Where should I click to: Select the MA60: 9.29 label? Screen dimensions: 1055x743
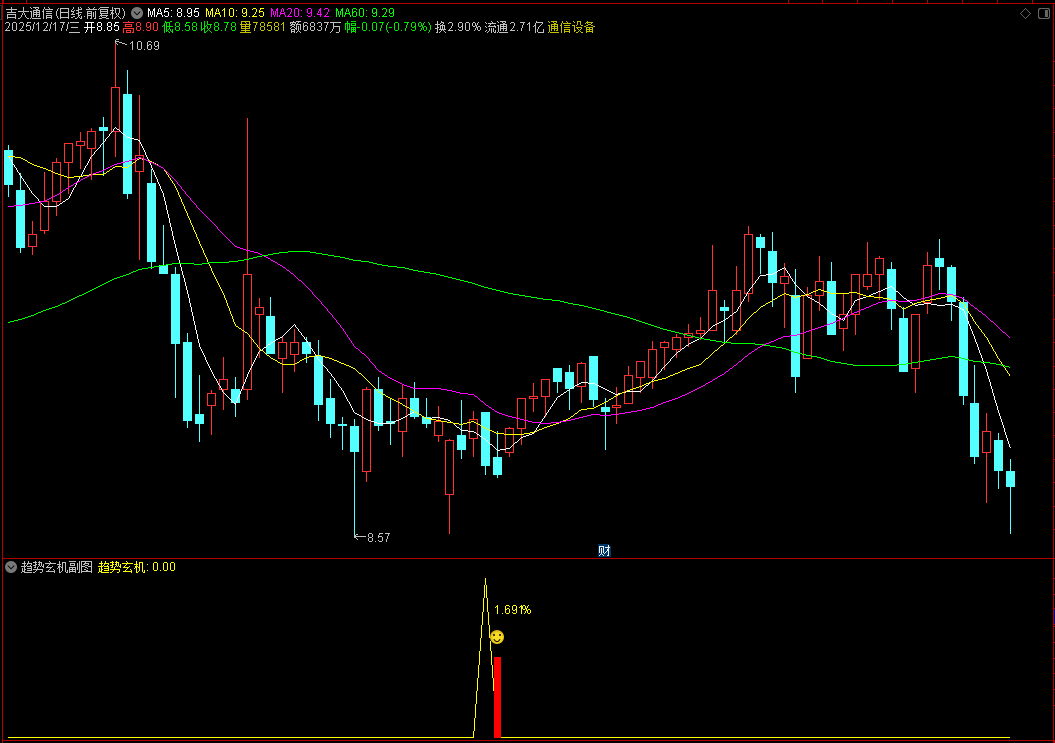(x=365, y=13)
